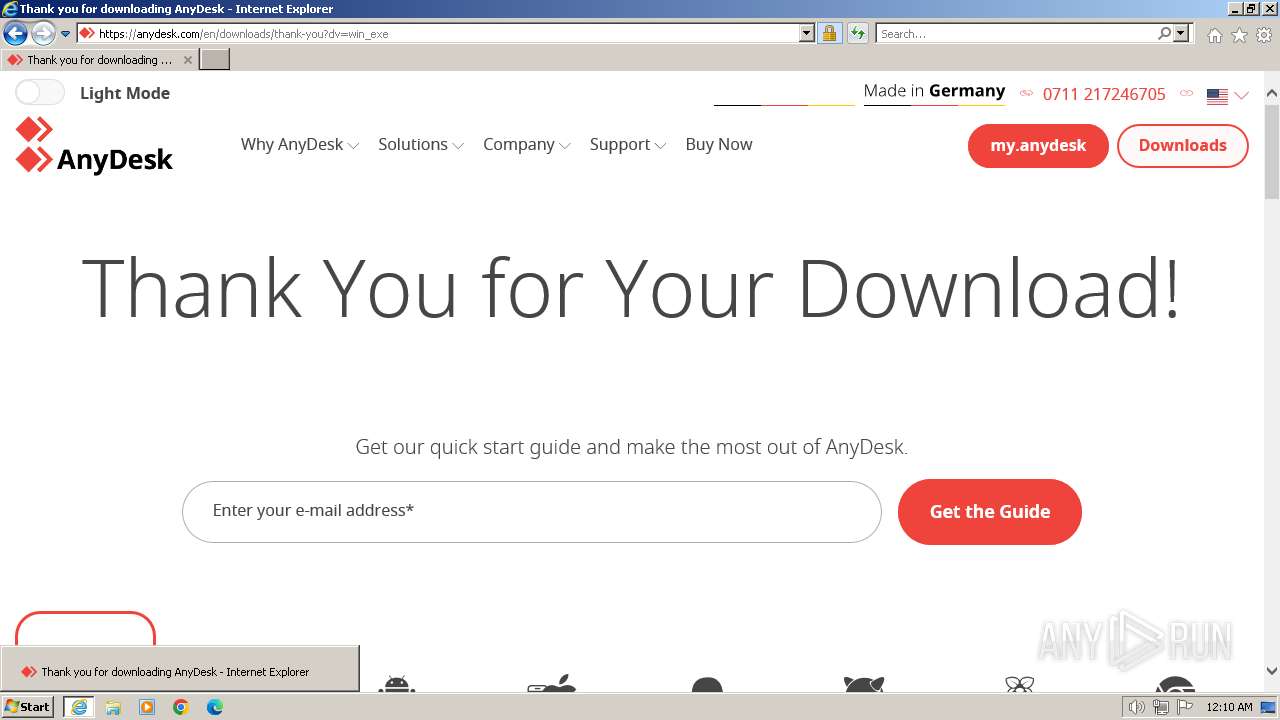Select the Thank you for downloading taskbar preview
This screenshot has width=1280, height=720.
[x=180, y=670]
